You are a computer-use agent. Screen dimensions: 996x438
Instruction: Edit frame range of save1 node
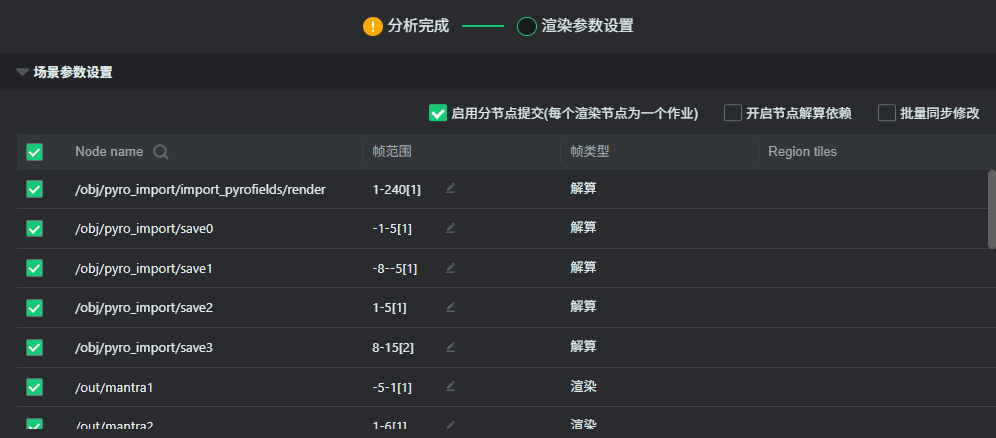click(451, 268)
